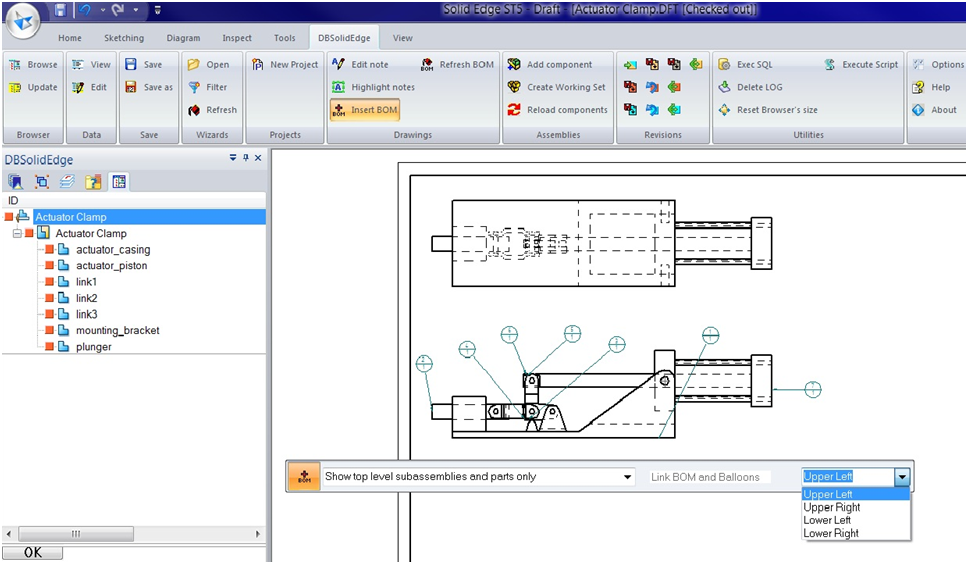The image size is (966, 563).
Task: Select actuator_piston in the tree
Action: pos(112,265)
